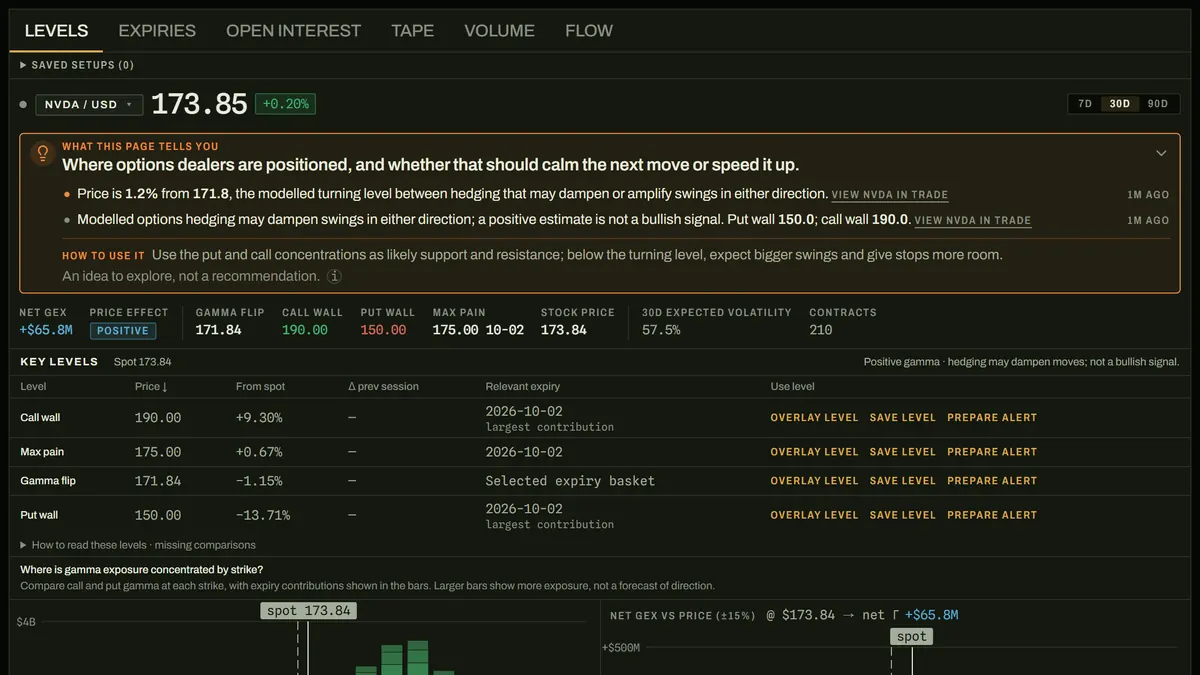Click Overlay Level for Max pain row

[814, 452]
